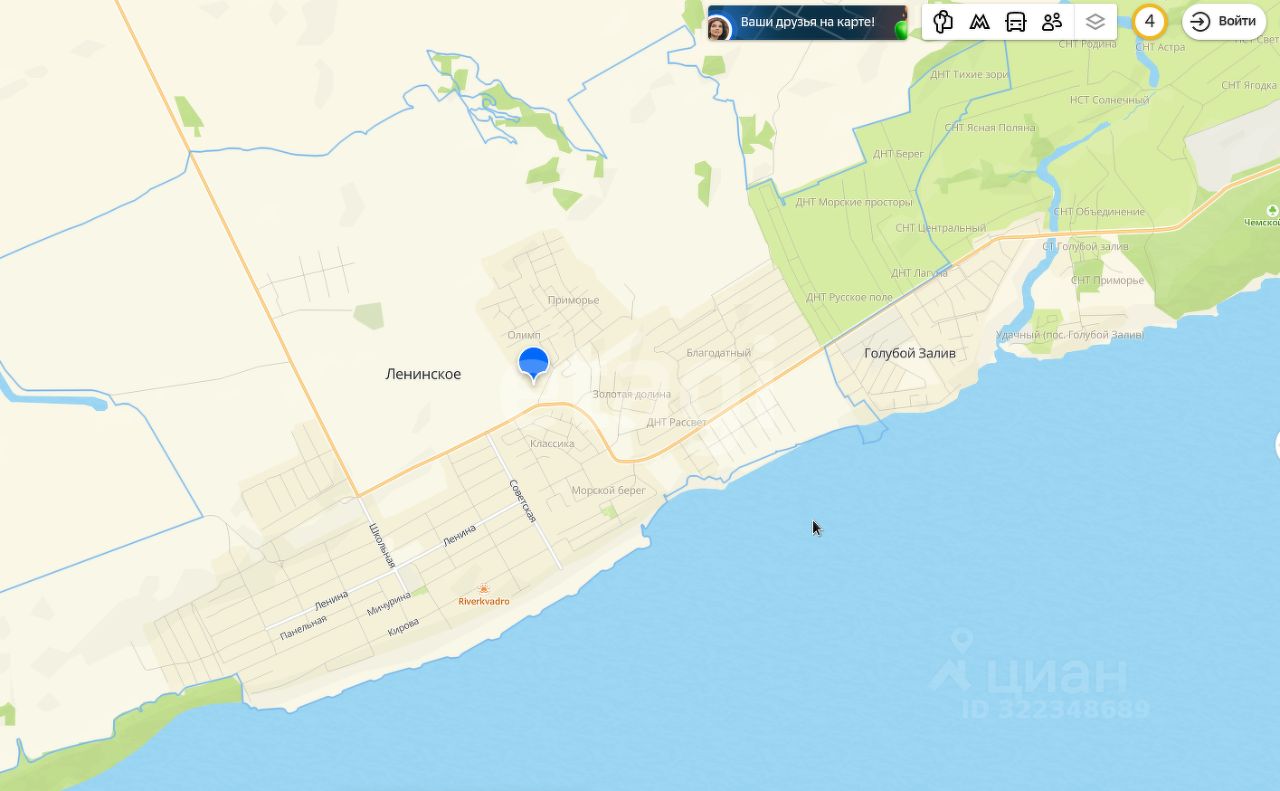Select the Морской берег label
Viewport: 1280px width, 791px height.
point(609,490)
